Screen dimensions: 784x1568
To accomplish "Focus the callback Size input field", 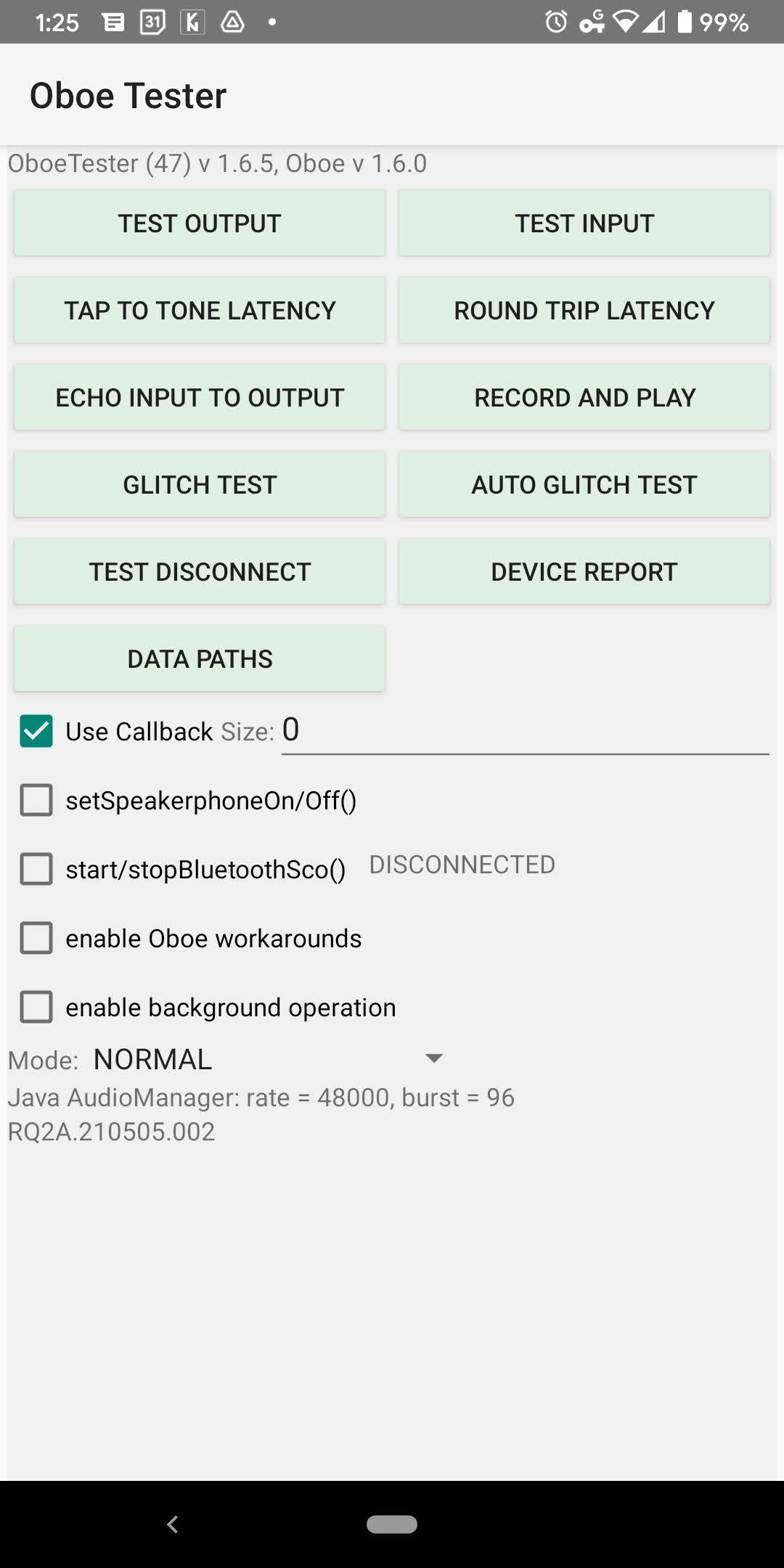I will click(x=524, y=731).
